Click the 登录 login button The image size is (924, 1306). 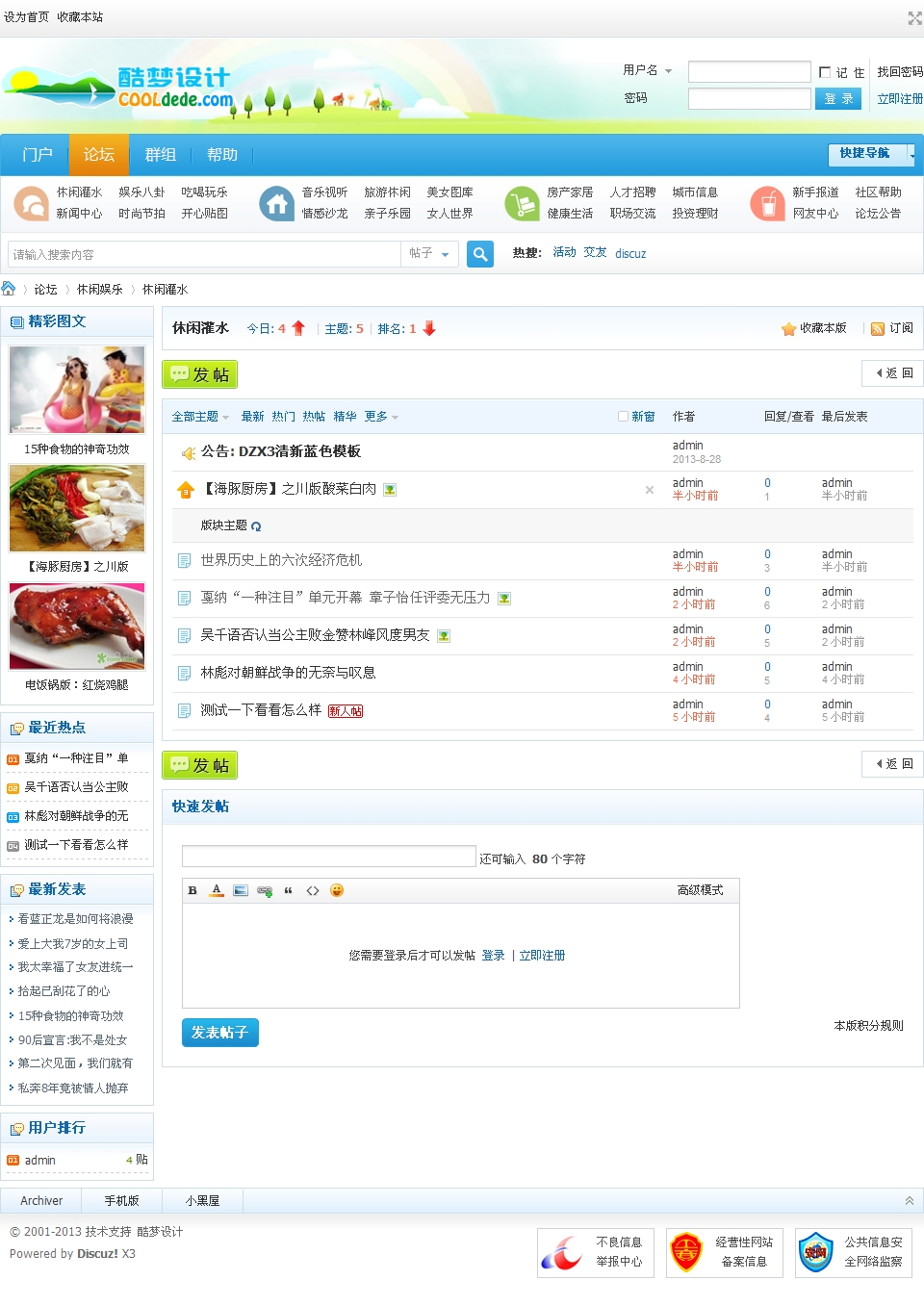[837, 99]
